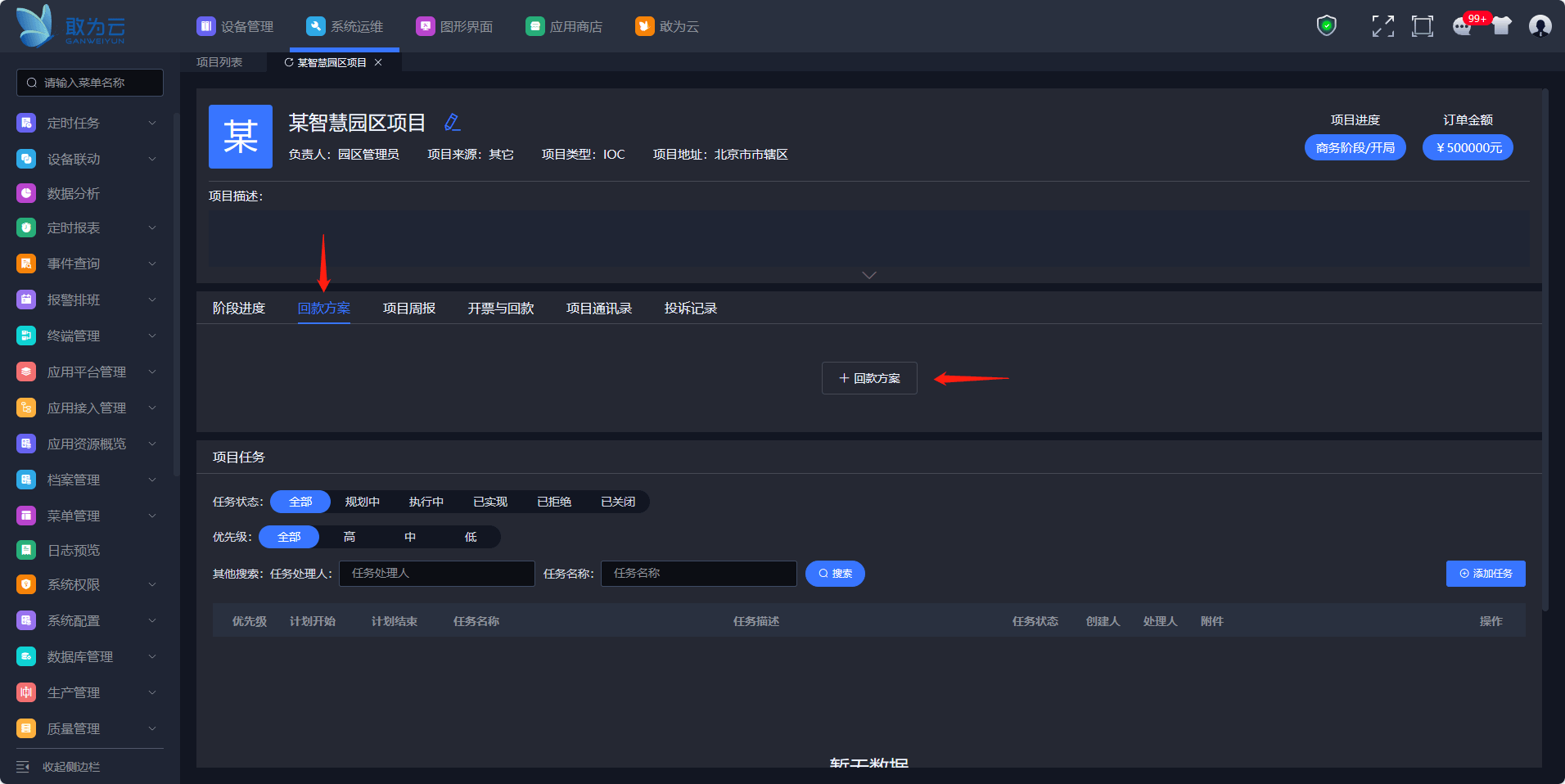Image resolution: width=1565 pixels, height=784 pixels.
Task: Add a new 回款方案 plan
Action: pos(869,378)
